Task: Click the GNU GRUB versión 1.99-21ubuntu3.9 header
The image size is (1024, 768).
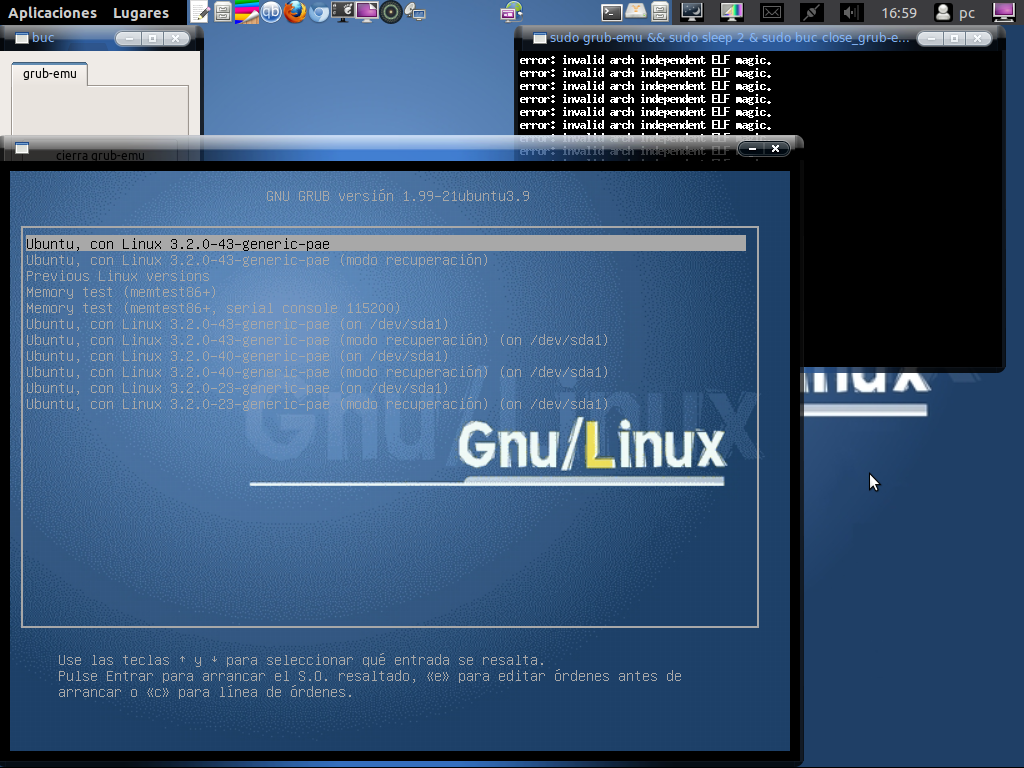Action: 398,196
